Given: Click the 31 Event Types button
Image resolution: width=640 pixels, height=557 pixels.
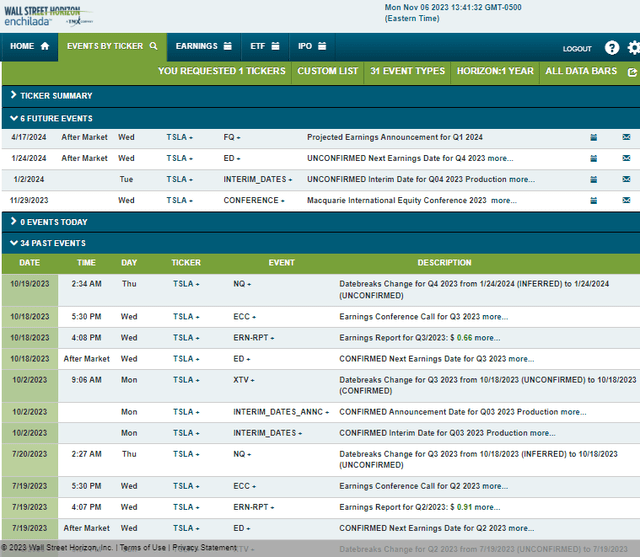Looking at the screenshot, I should point(407,71).
